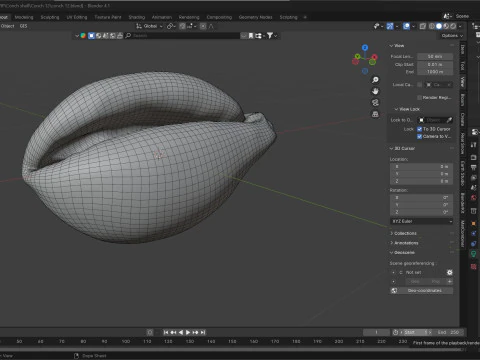Click the End frame 250 field
Screen dimensions: 480x360
448,332
